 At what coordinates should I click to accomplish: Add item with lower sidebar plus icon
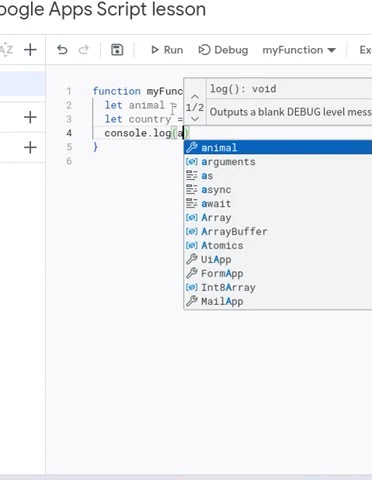[x=30, y=147]
